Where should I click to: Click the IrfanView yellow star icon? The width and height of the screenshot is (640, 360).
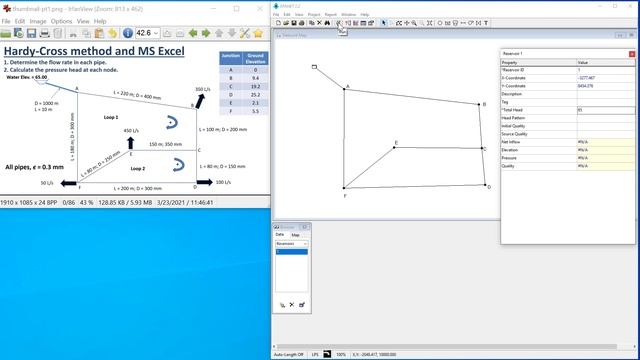click(258, 33)
